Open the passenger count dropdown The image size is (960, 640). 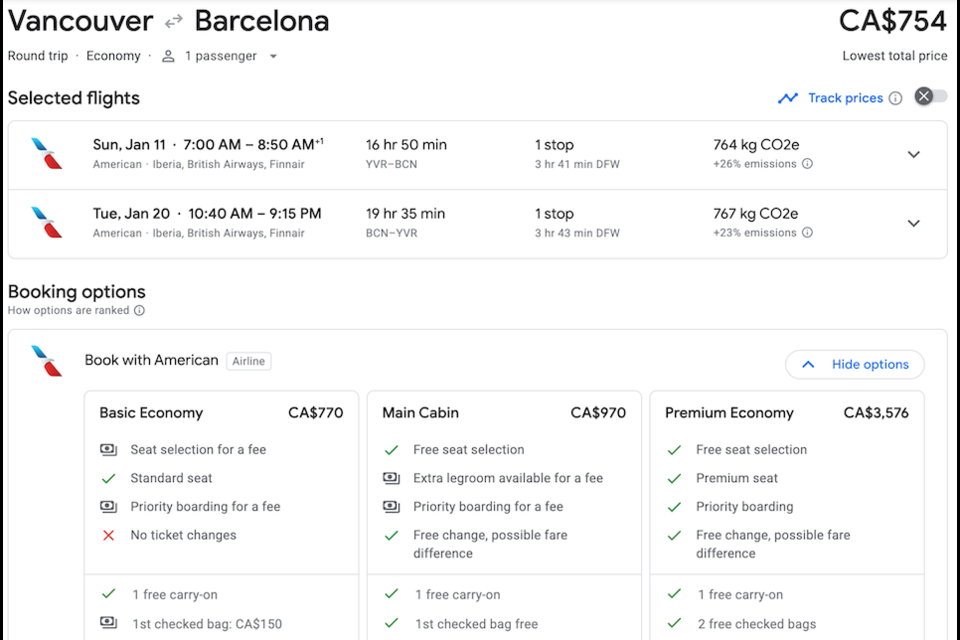click(273, 56)
